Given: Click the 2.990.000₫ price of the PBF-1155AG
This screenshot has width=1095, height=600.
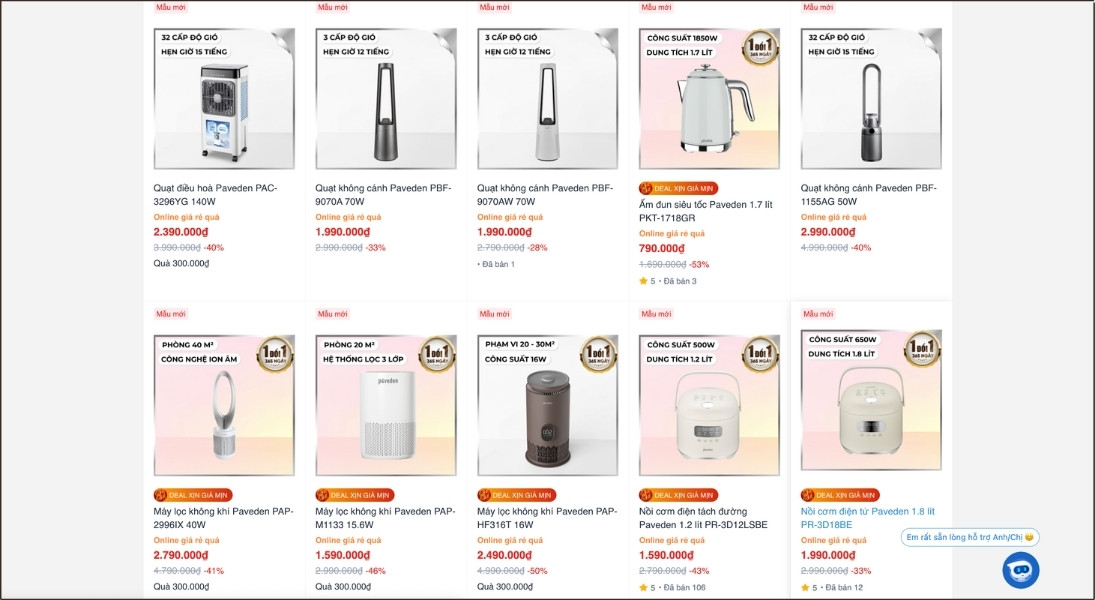Looking at the screenshot, I should click(x=828, y=232).
